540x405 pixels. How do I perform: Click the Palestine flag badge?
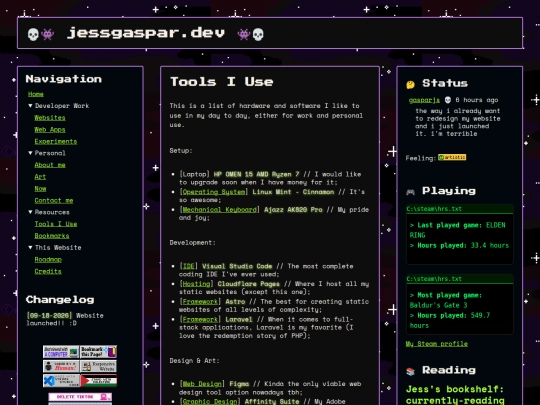point(98,381)
